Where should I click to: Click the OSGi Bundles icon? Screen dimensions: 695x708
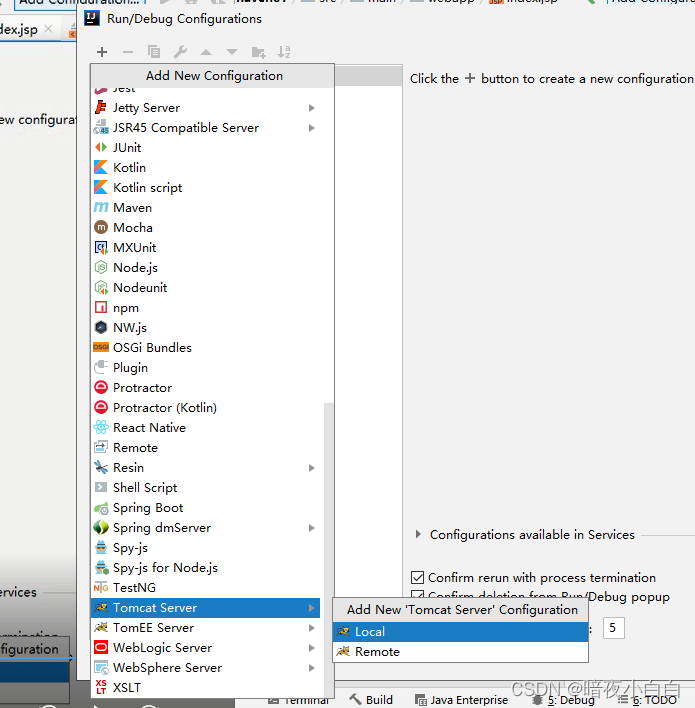pos(101,348)
